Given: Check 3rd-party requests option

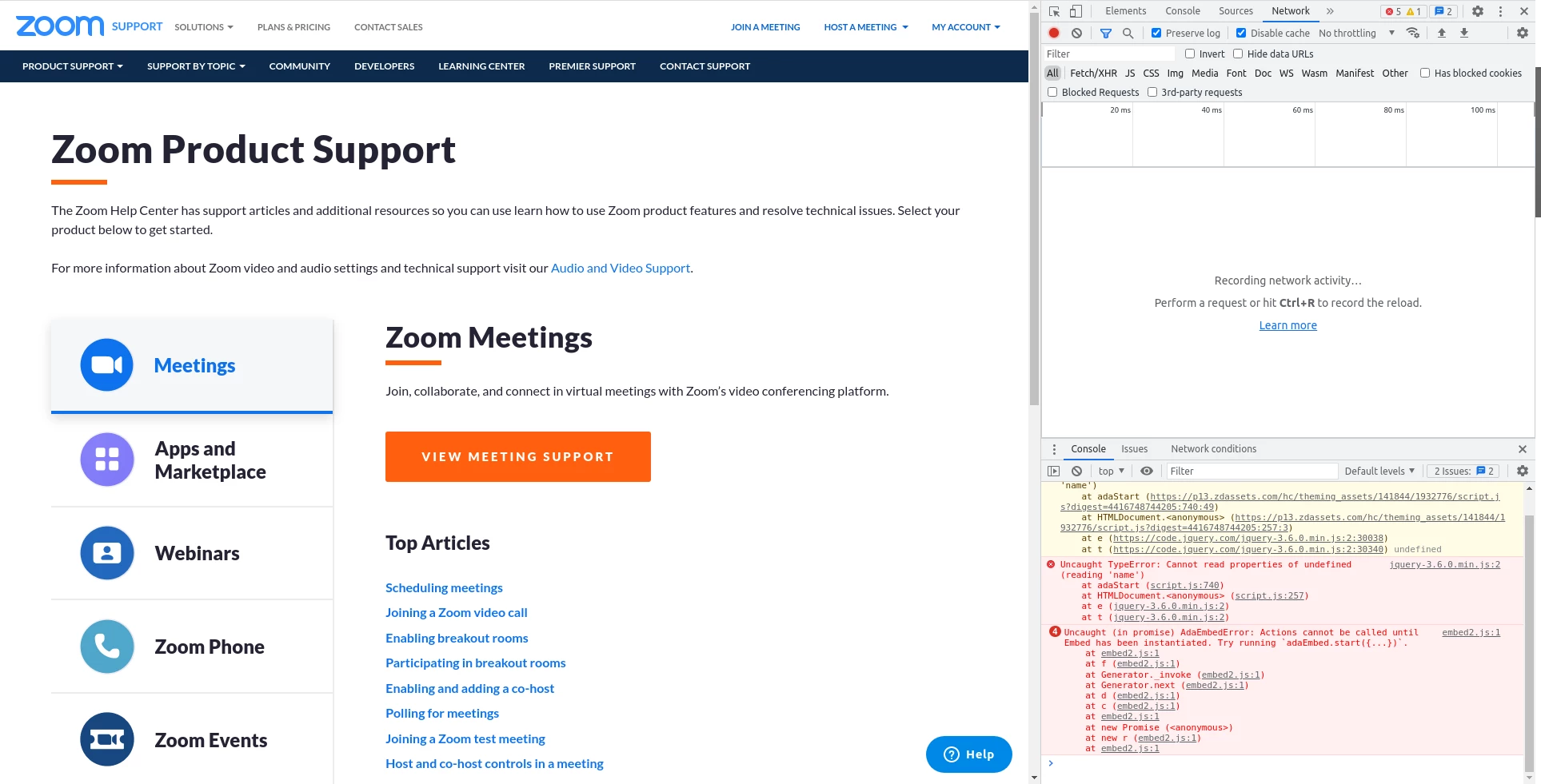Looking at the screenshot, I should [x=1152, y=92].
